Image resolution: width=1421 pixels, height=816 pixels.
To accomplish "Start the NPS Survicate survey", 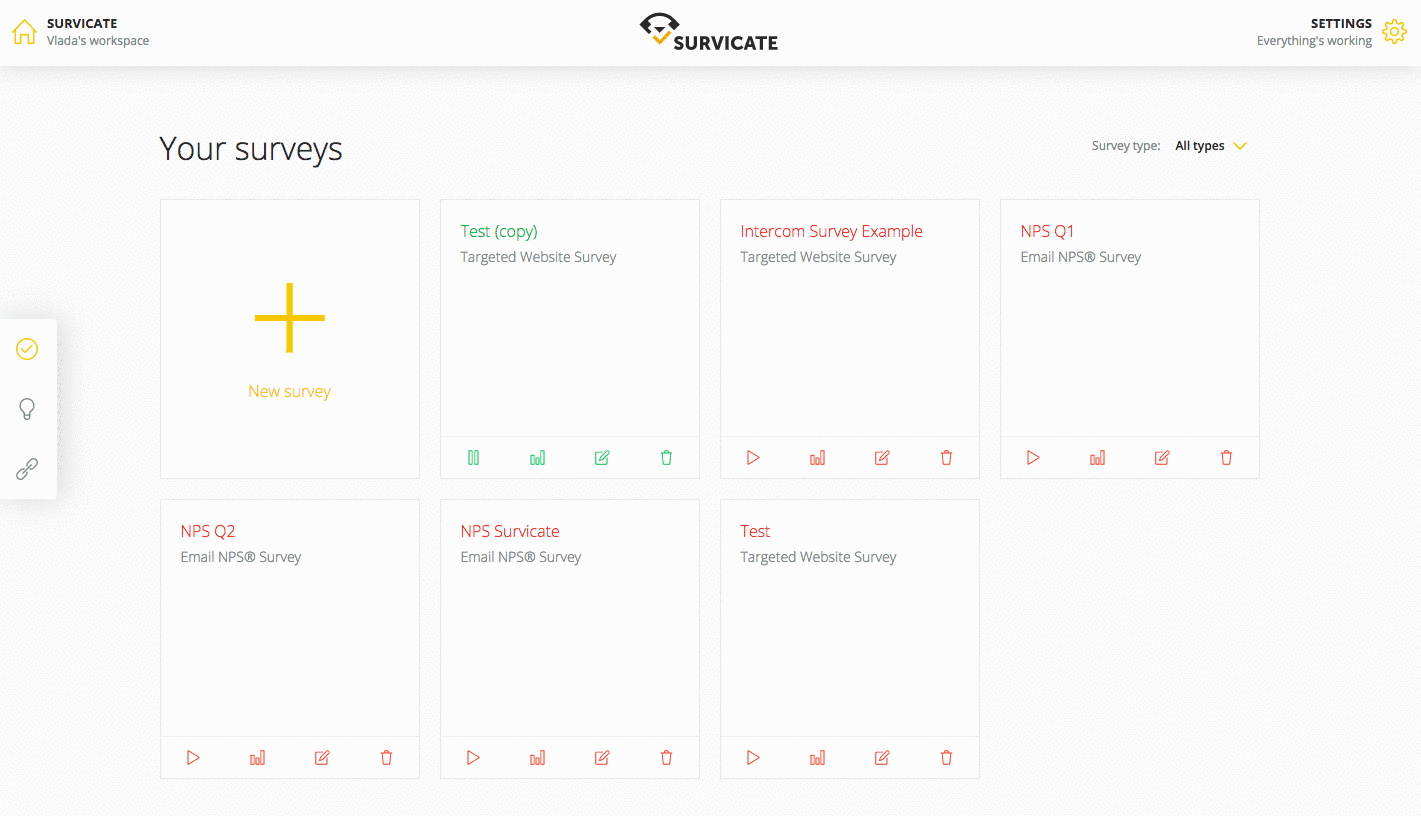I will [474, 758].
